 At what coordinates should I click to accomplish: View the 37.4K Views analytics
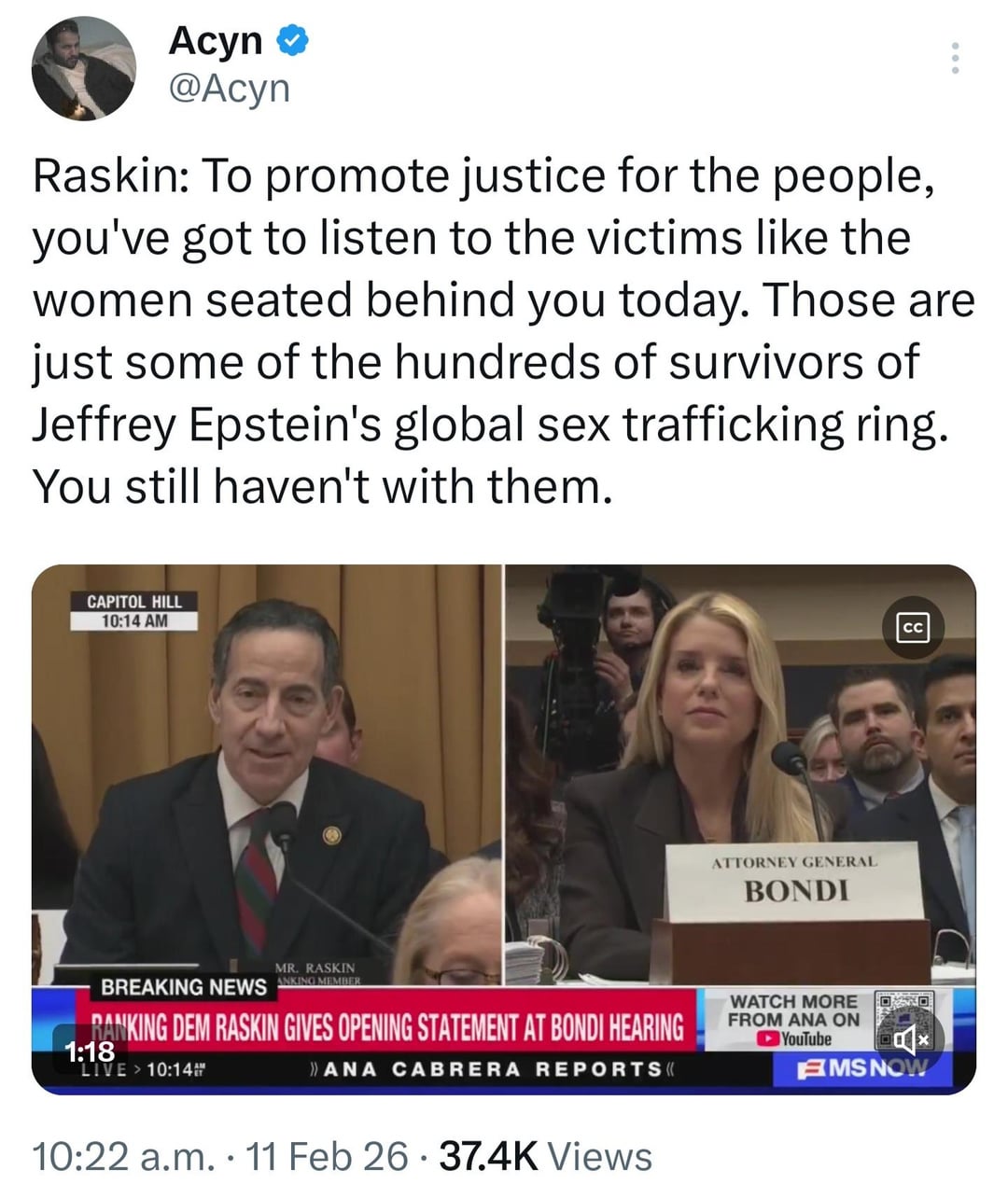[545, 1157]
